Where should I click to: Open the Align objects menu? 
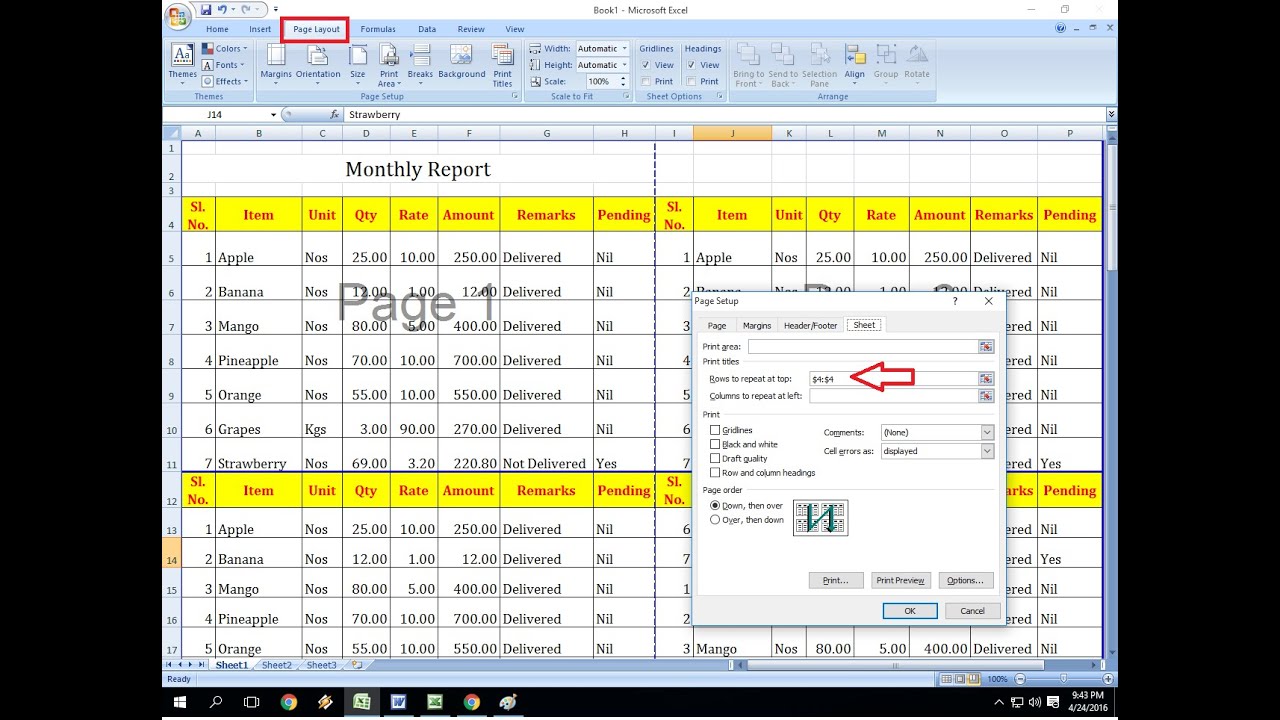(854, 64)
